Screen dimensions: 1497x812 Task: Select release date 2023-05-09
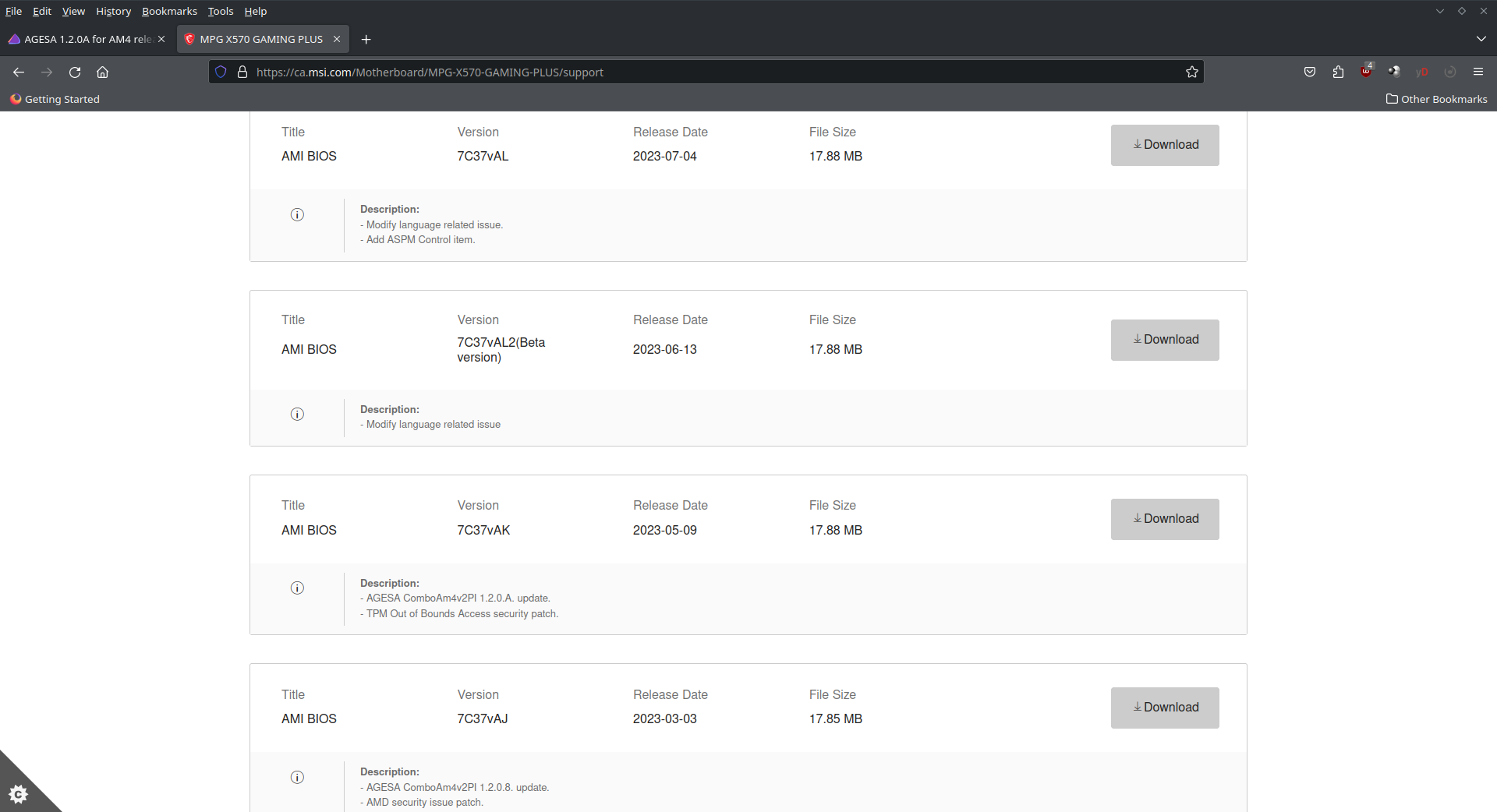[665, 530]
